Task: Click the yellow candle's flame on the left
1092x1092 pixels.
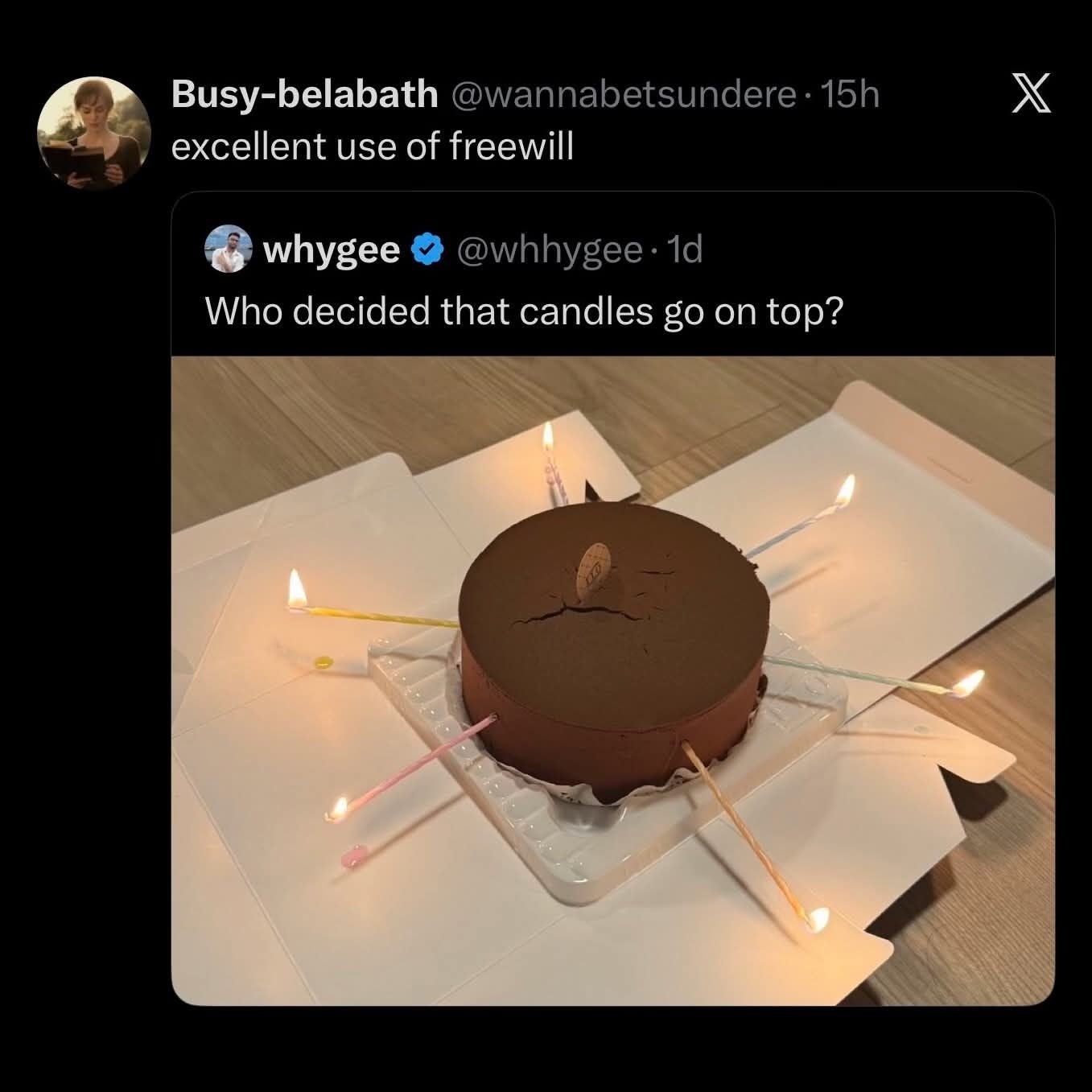Action: coord(296,589)
